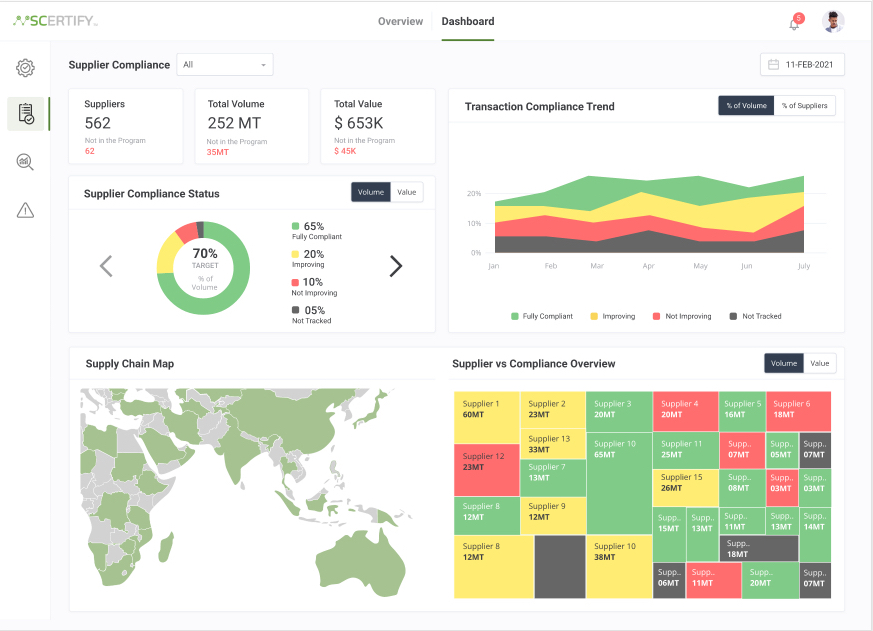873x631 pixels.
Task: Click the 'Supply Chain Map' heading
Action: click(x=130, y=364)
